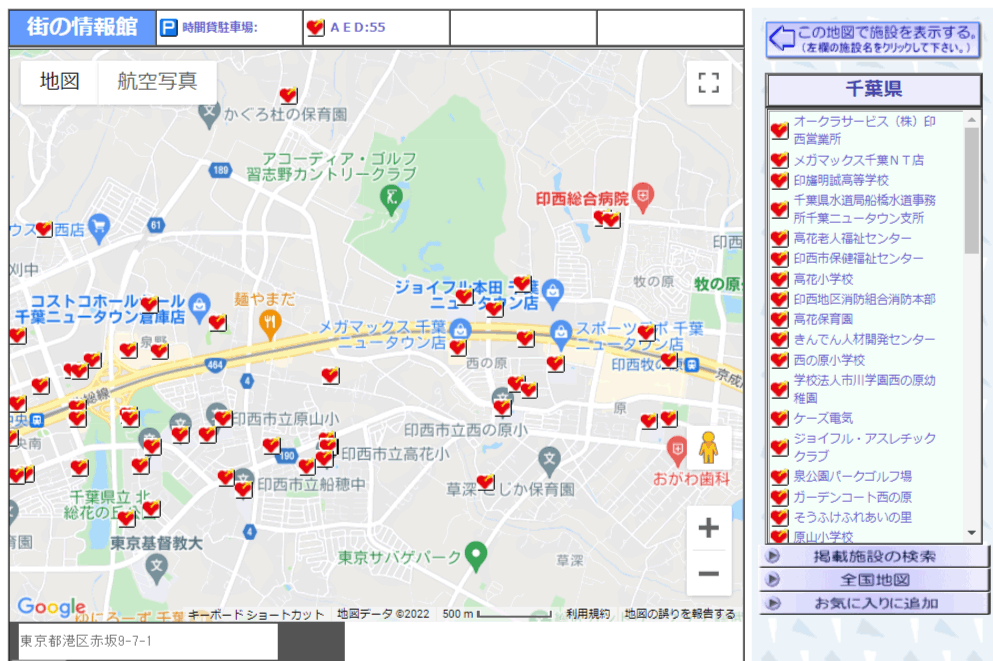Switch to 地図 map view
The height and width of the screenshot is (661, 993).
(x=60, y=82)
